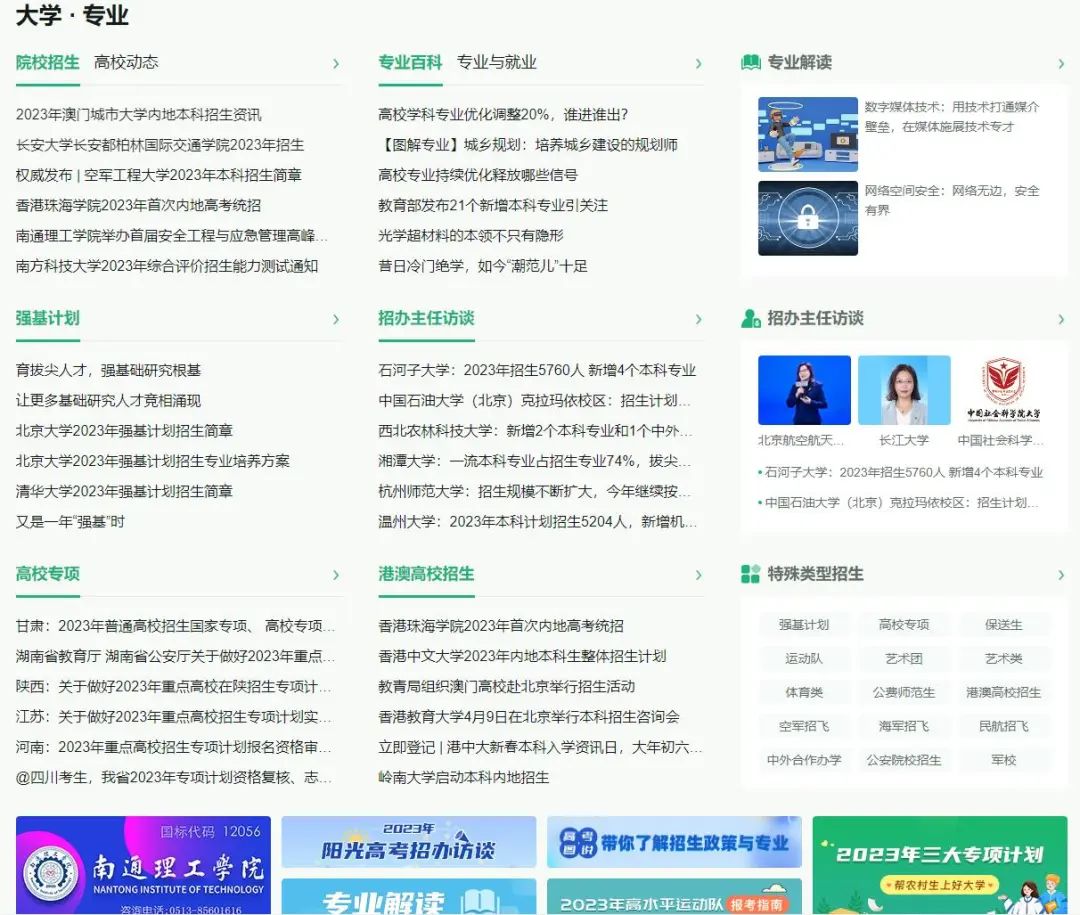The image size is (1080, 915).
Task: Expand the 院校招生 section via its chevron
Action: [338, 62]
